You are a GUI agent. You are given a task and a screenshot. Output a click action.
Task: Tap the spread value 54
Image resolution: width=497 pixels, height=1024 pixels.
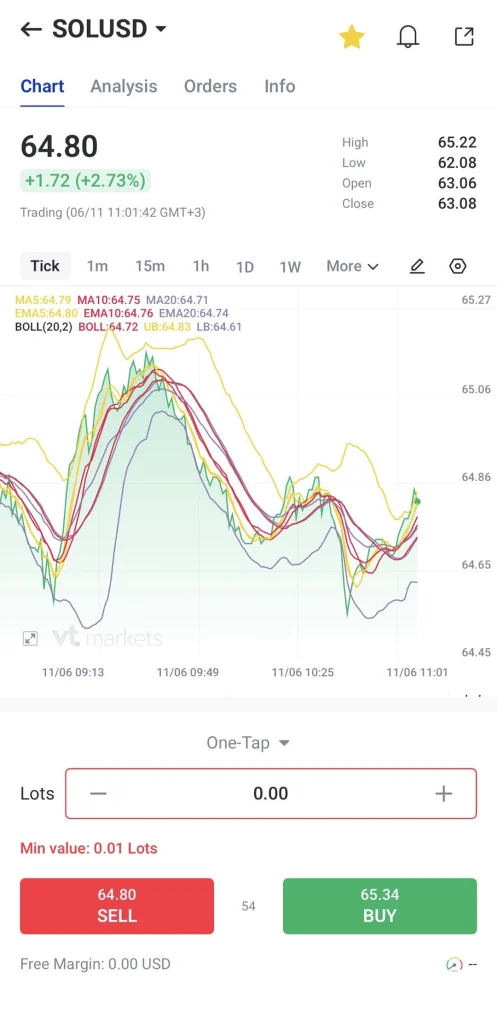248,906
